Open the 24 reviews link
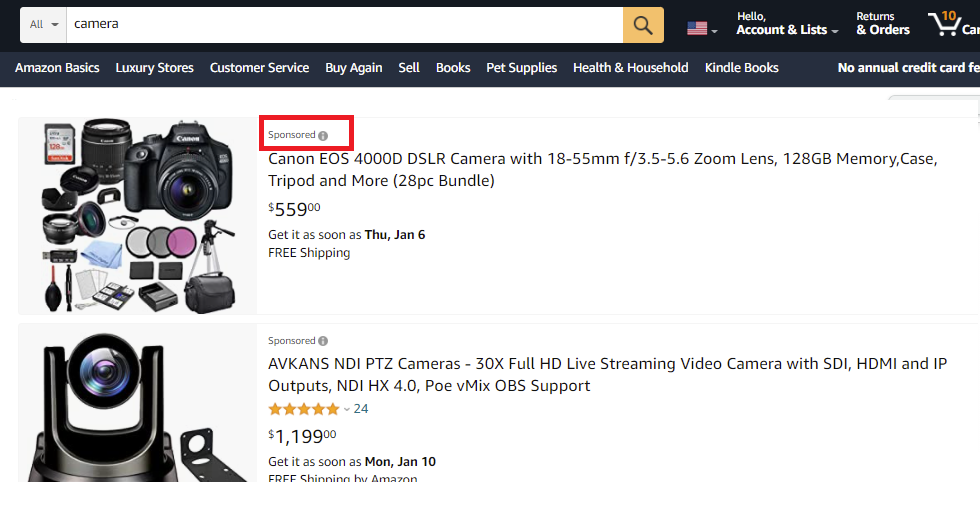The image size is (980, 510). [361, 409]
